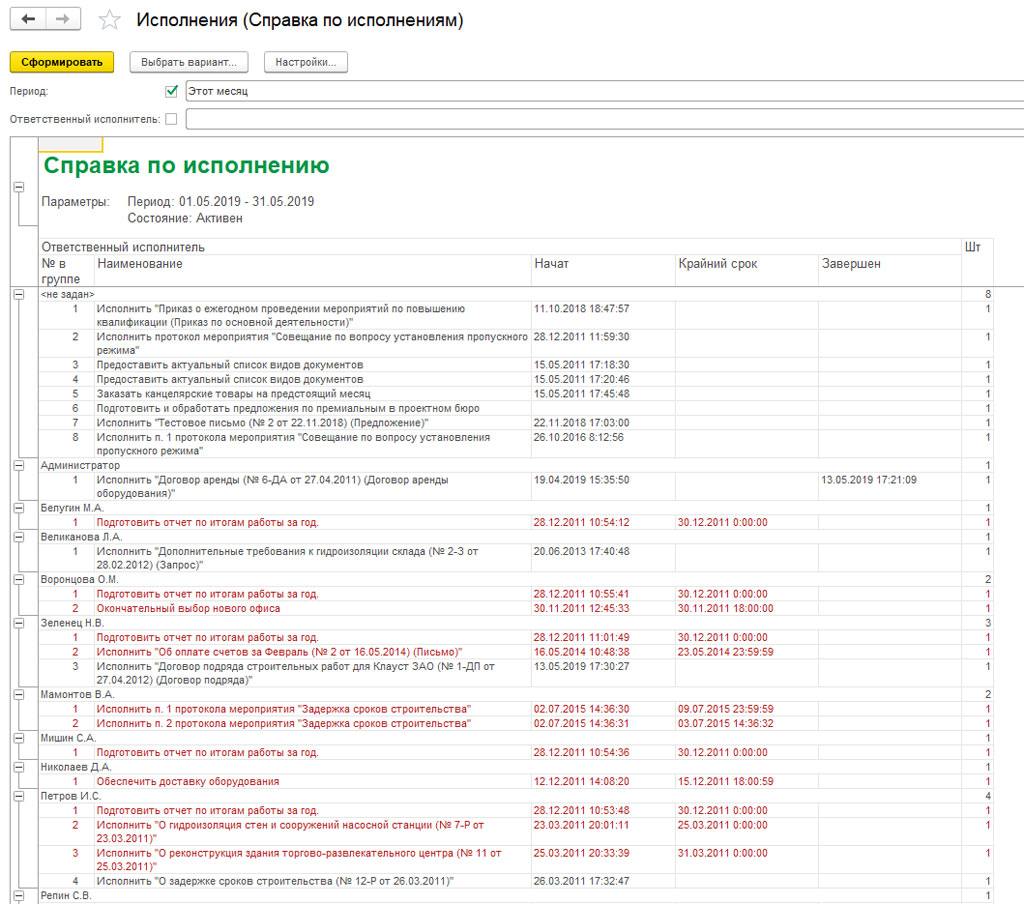Viewport: 1024px width, 904px height.
Task: Uncheck the Период checkbox
Action: 171,91
